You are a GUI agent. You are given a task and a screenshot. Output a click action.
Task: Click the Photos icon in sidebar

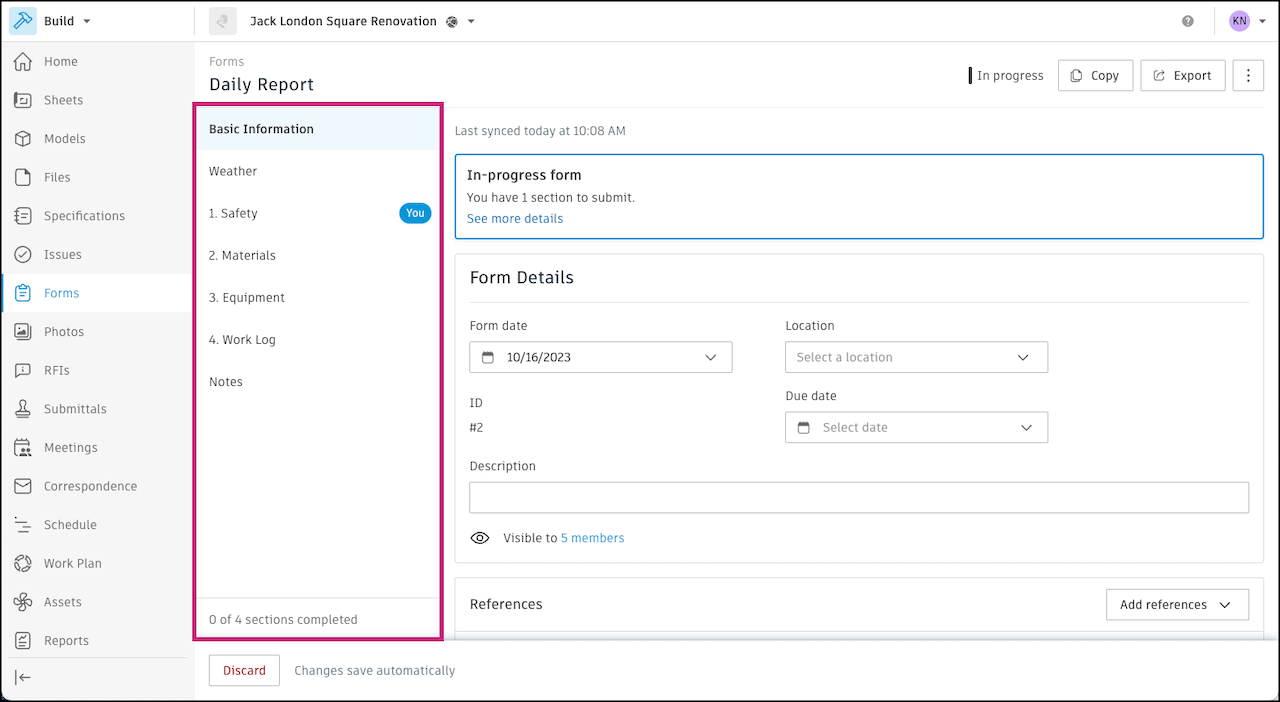point(23,332)
